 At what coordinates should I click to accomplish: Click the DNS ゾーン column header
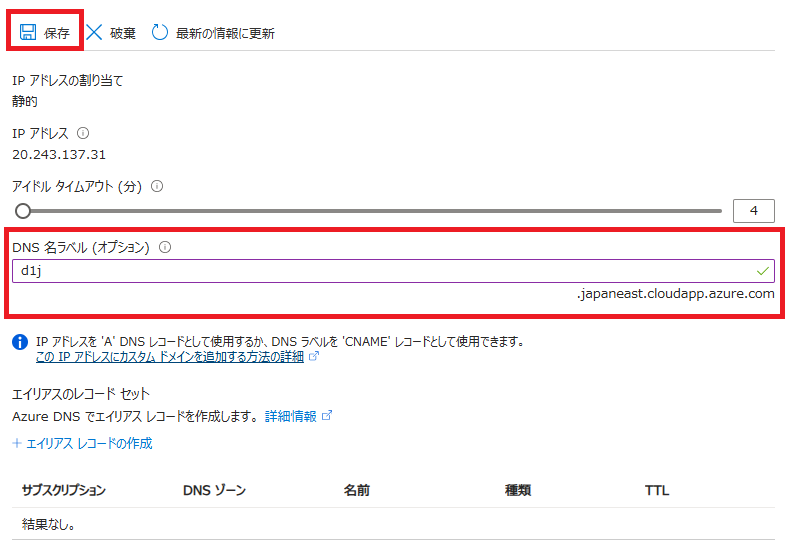pos(214,490)
